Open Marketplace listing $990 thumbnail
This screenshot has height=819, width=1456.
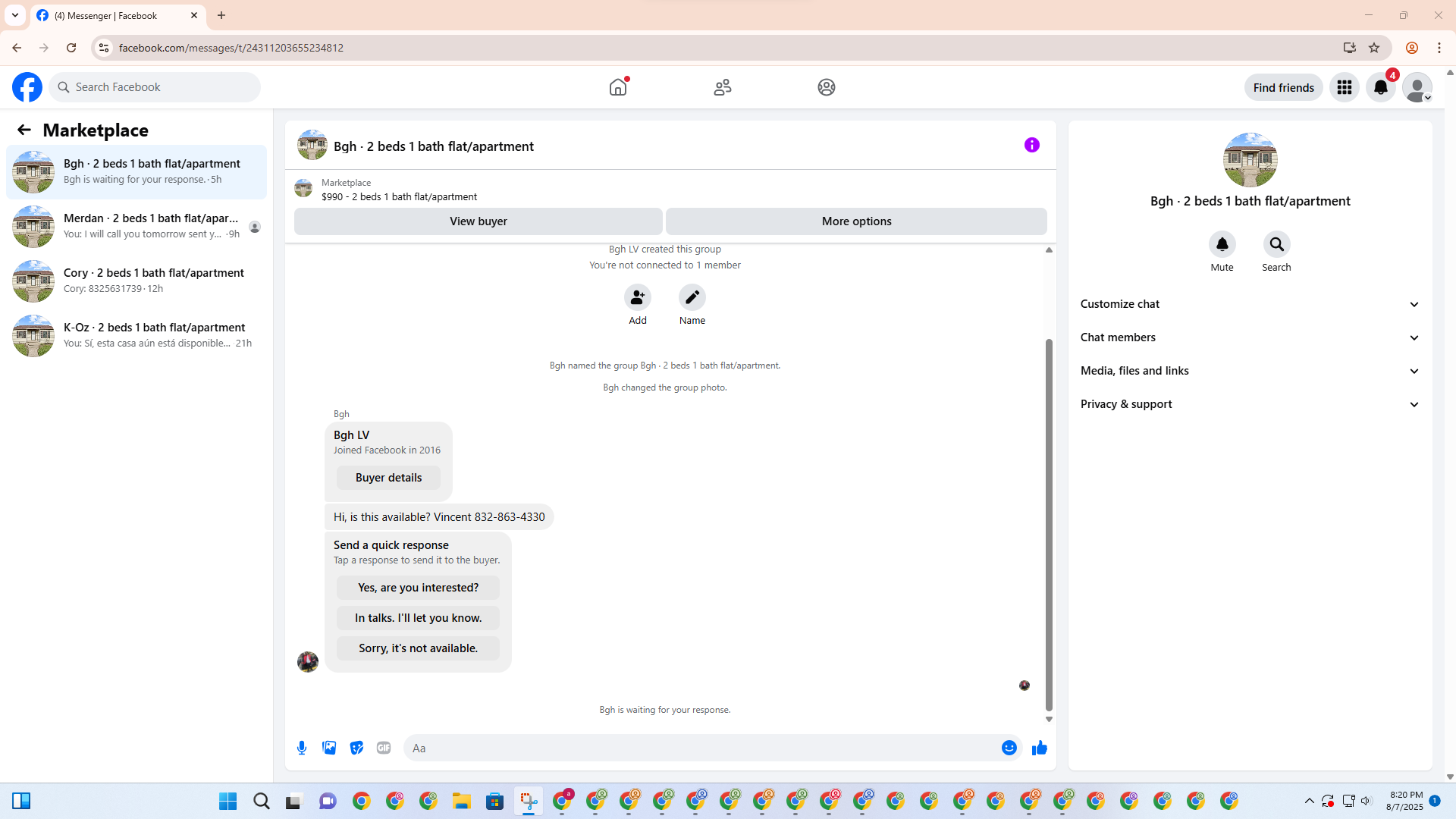303,188
